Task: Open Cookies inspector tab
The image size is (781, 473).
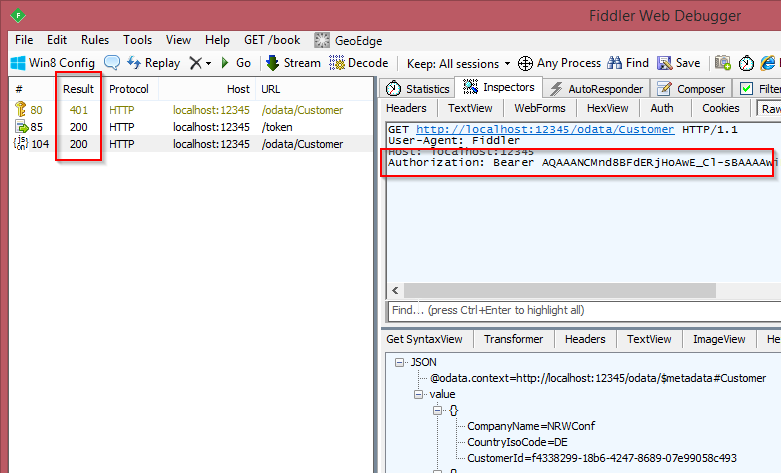Action: 721,108
